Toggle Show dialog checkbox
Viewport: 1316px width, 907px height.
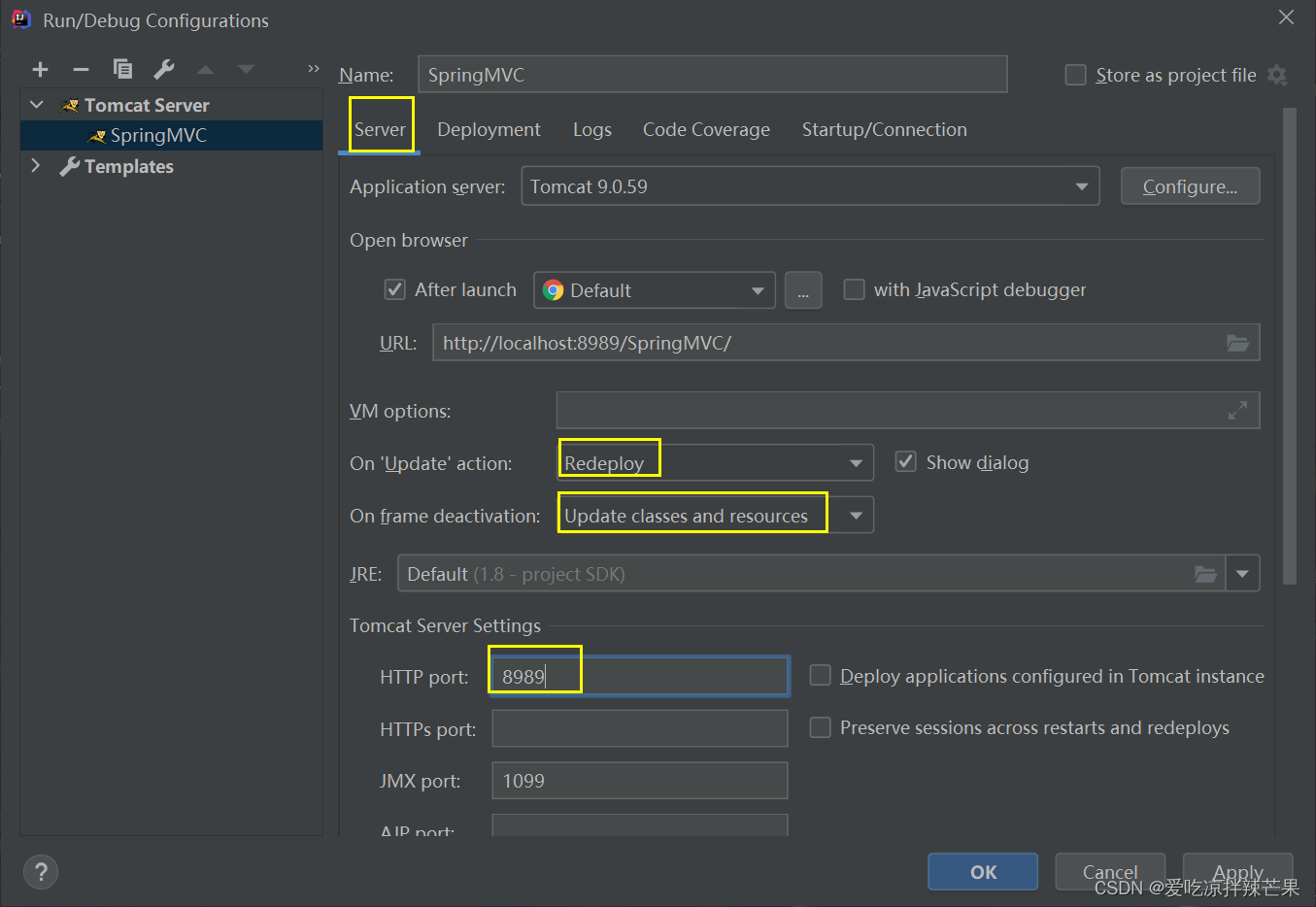(905, 462)
